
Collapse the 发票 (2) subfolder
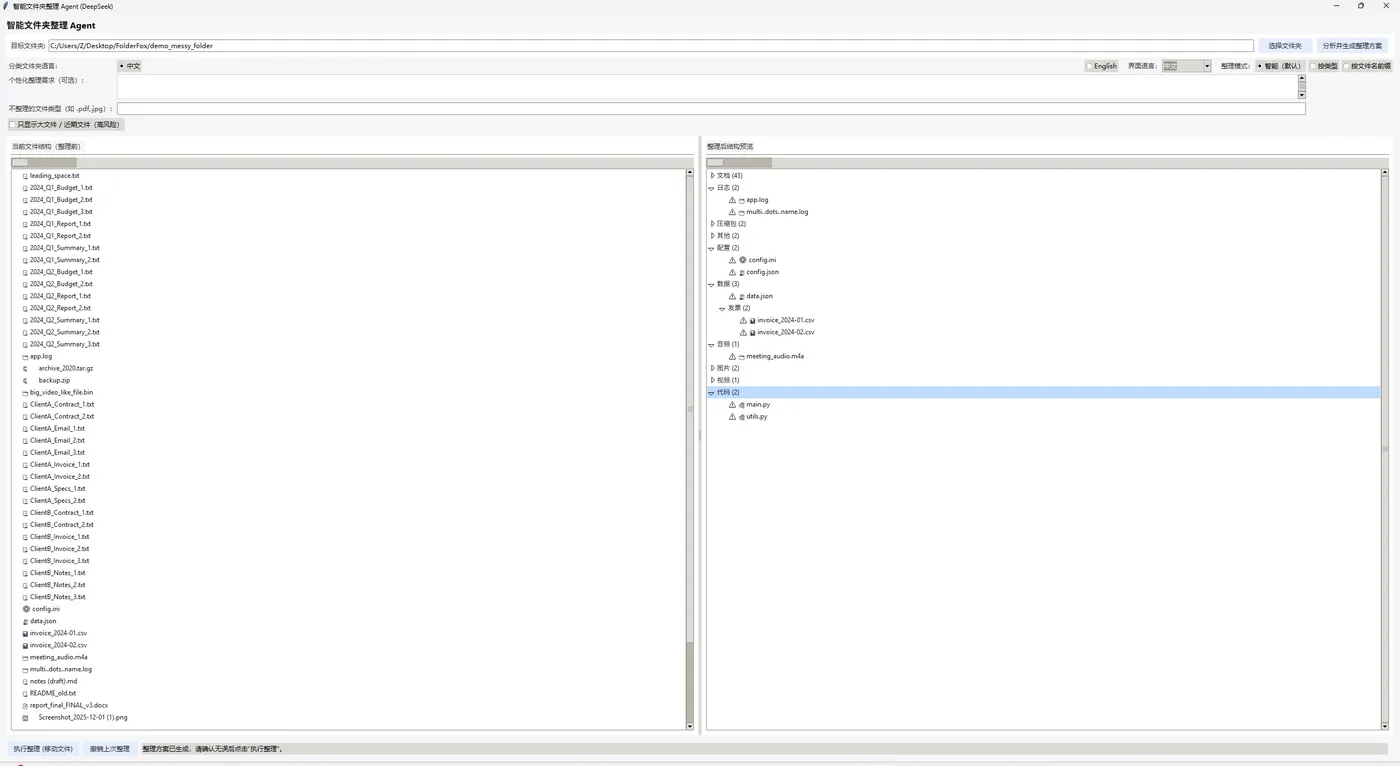[x=722, y=308]
